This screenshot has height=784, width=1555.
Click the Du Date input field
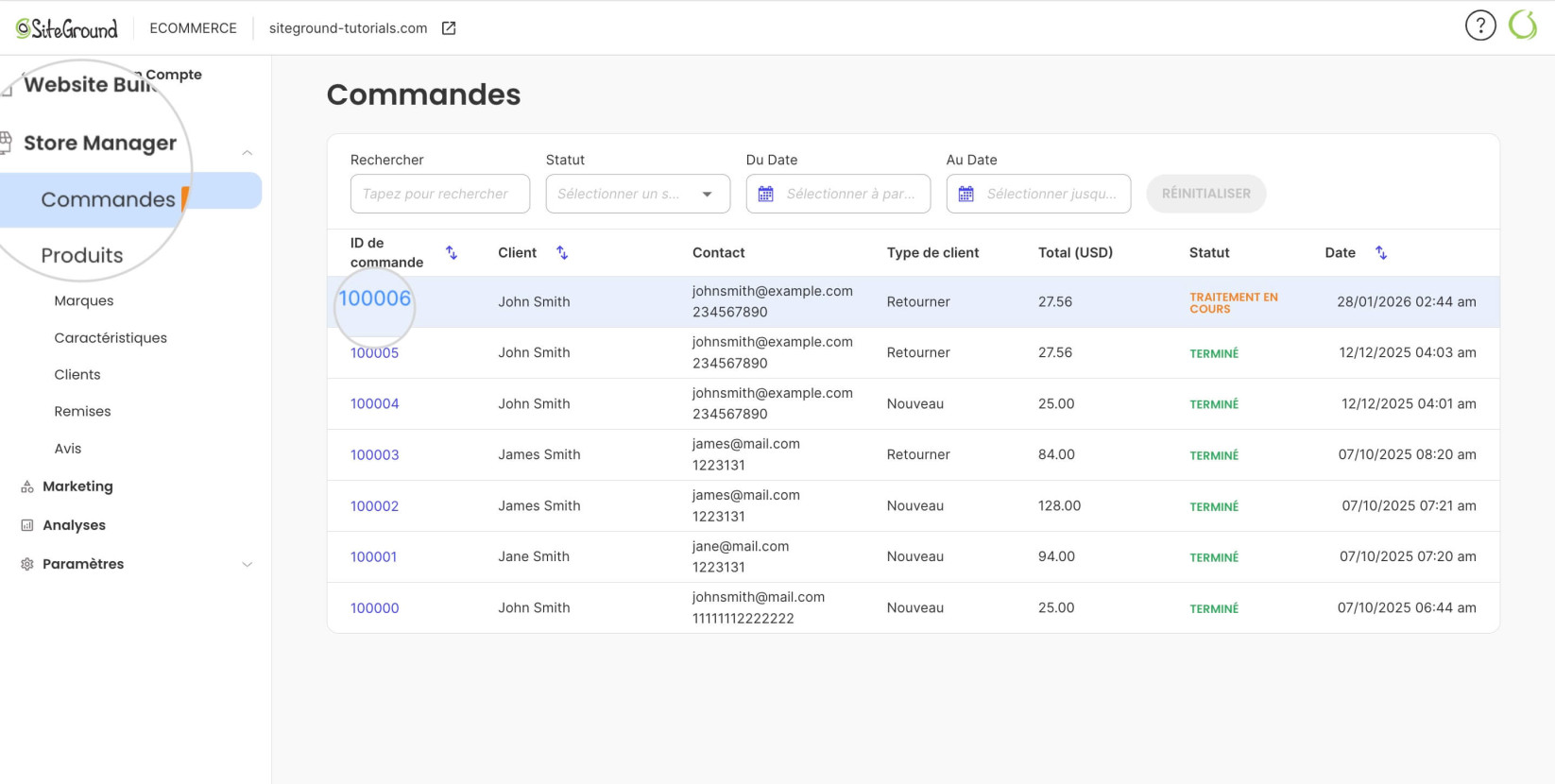coord(838,194)
